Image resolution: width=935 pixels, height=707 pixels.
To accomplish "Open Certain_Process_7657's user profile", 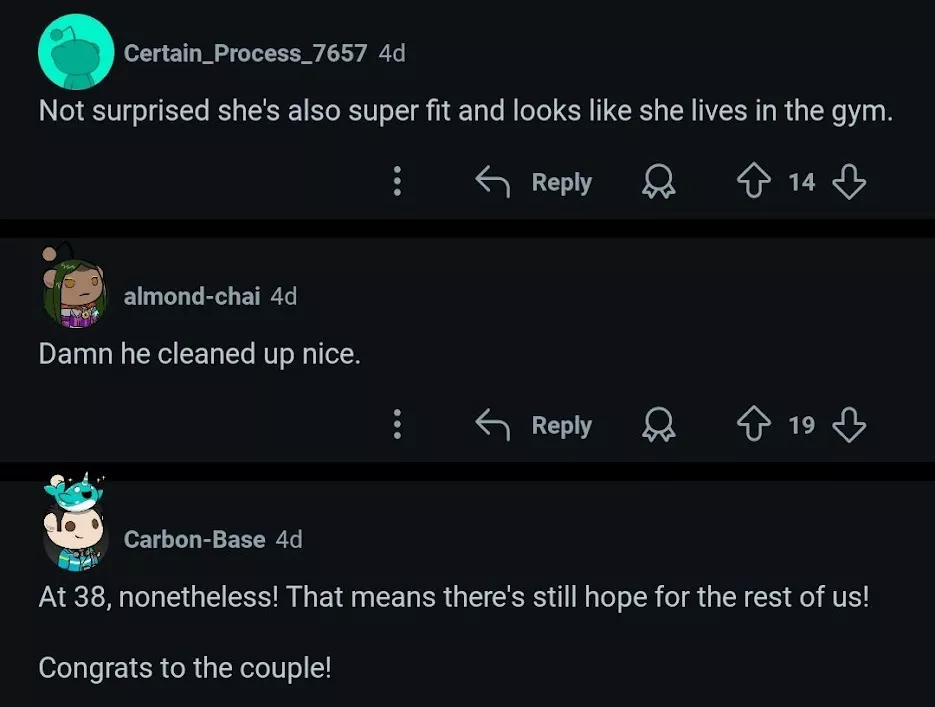I will (245, 53).
